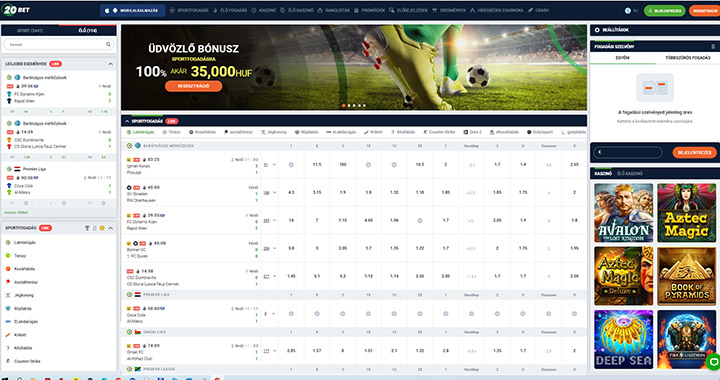Select first banner carousel dot
Screen dimensions: 720x380
(343, 106)
